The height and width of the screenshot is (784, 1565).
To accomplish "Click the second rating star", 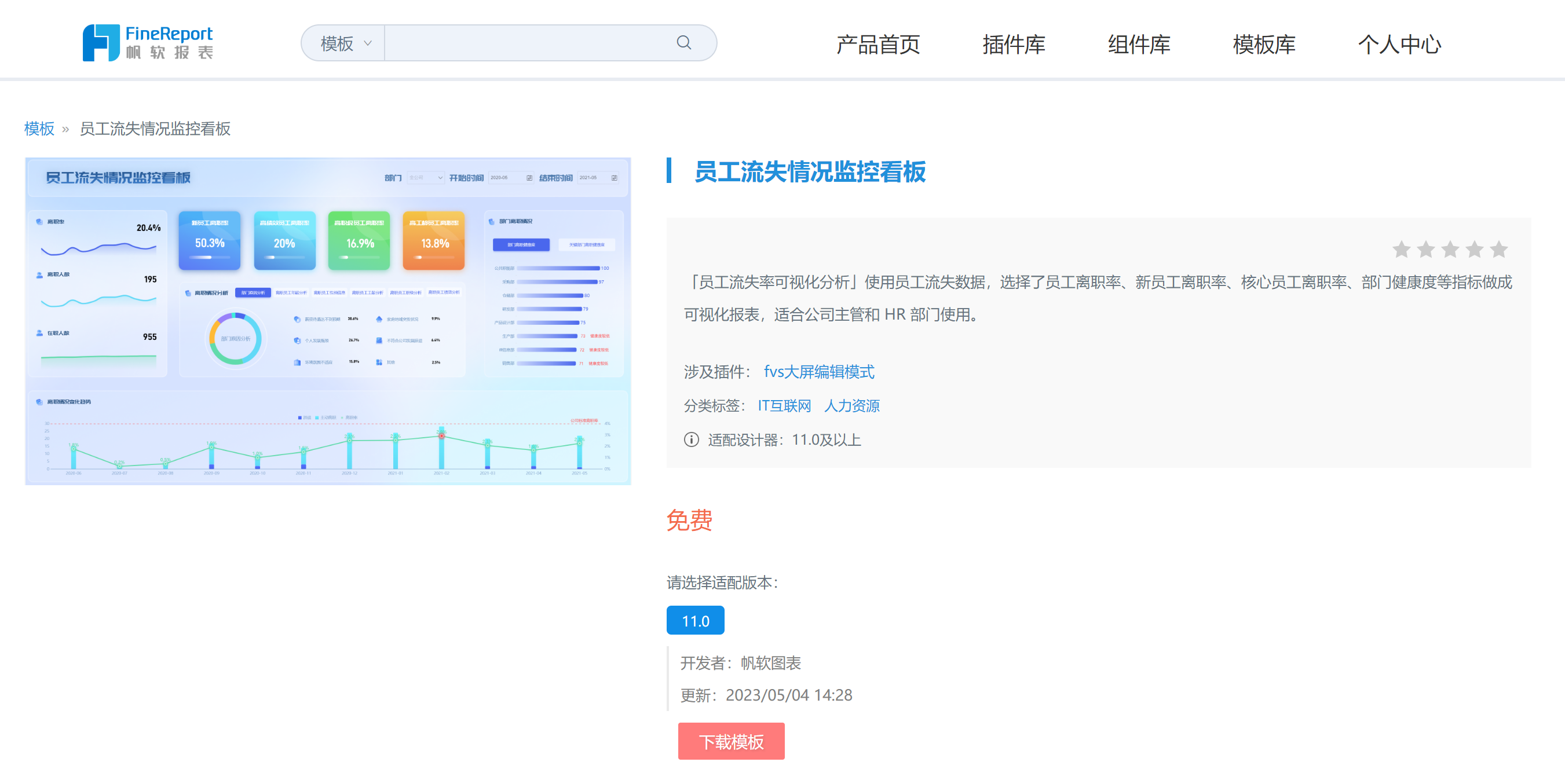I will coord(1425,249).
